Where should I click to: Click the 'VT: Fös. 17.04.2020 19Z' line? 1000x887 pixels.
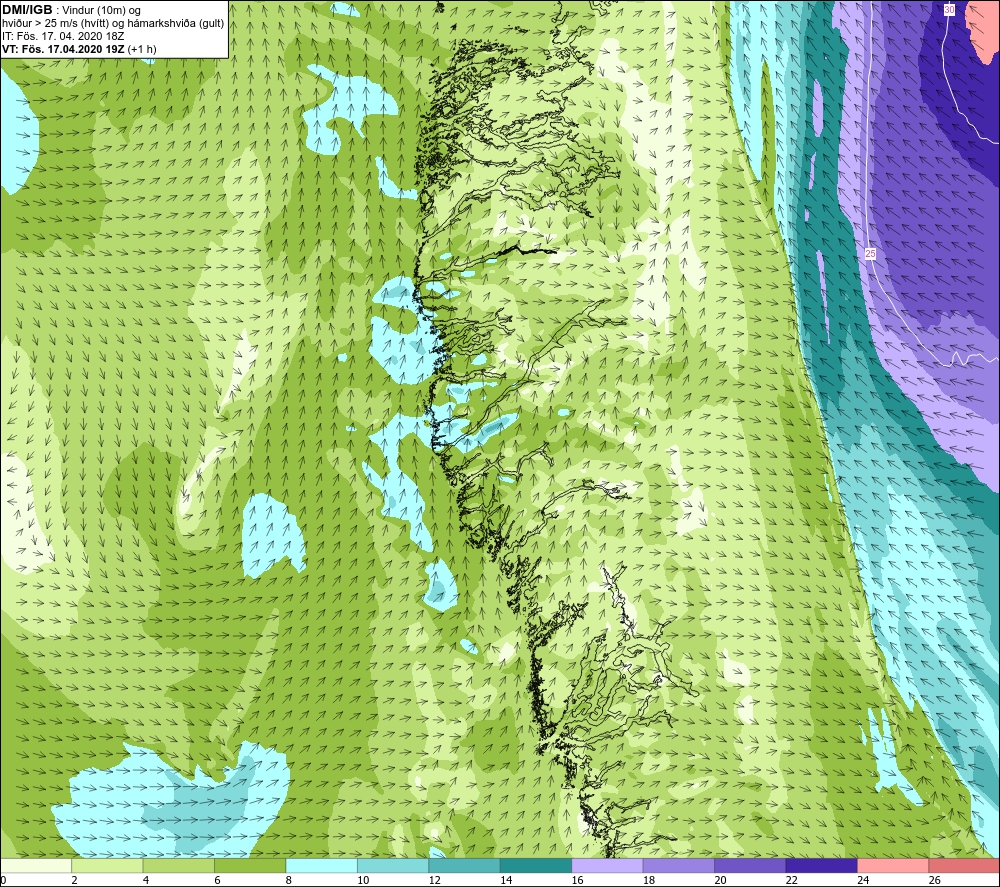(64, 49)
